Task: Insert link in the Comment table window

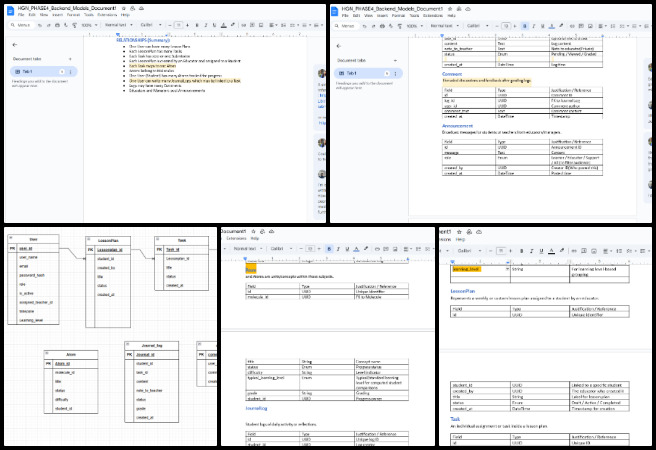Action: point(572,26)
